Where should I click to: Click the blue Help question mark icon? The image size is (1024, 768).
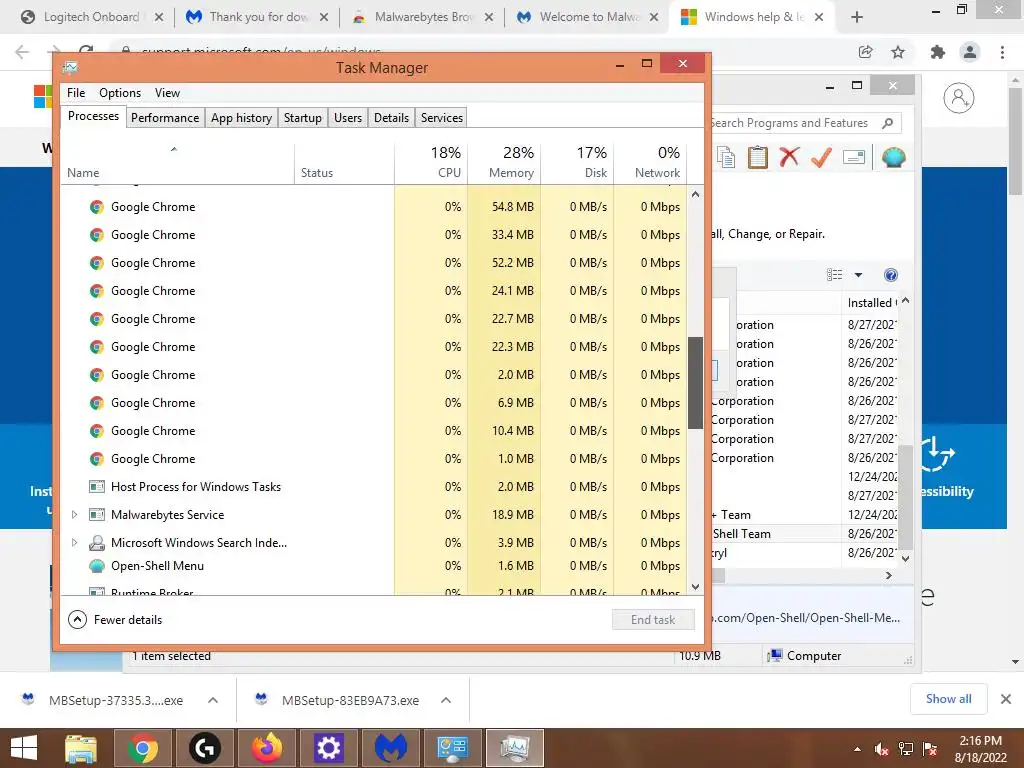[x=891, y=275]
